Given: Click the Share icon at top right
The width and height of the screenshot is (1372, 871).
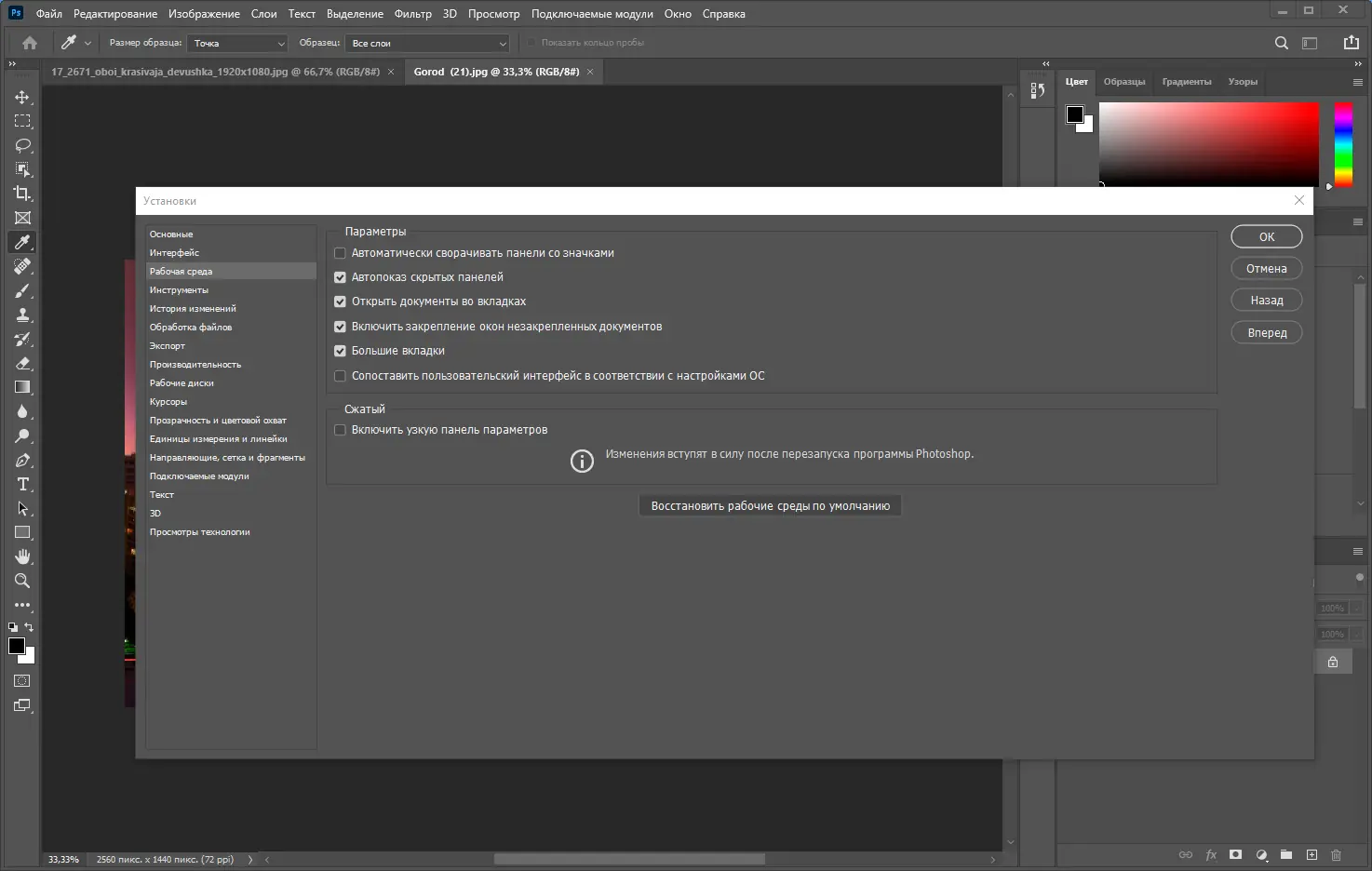Looking at the screenshot, I should point(1352,43).
